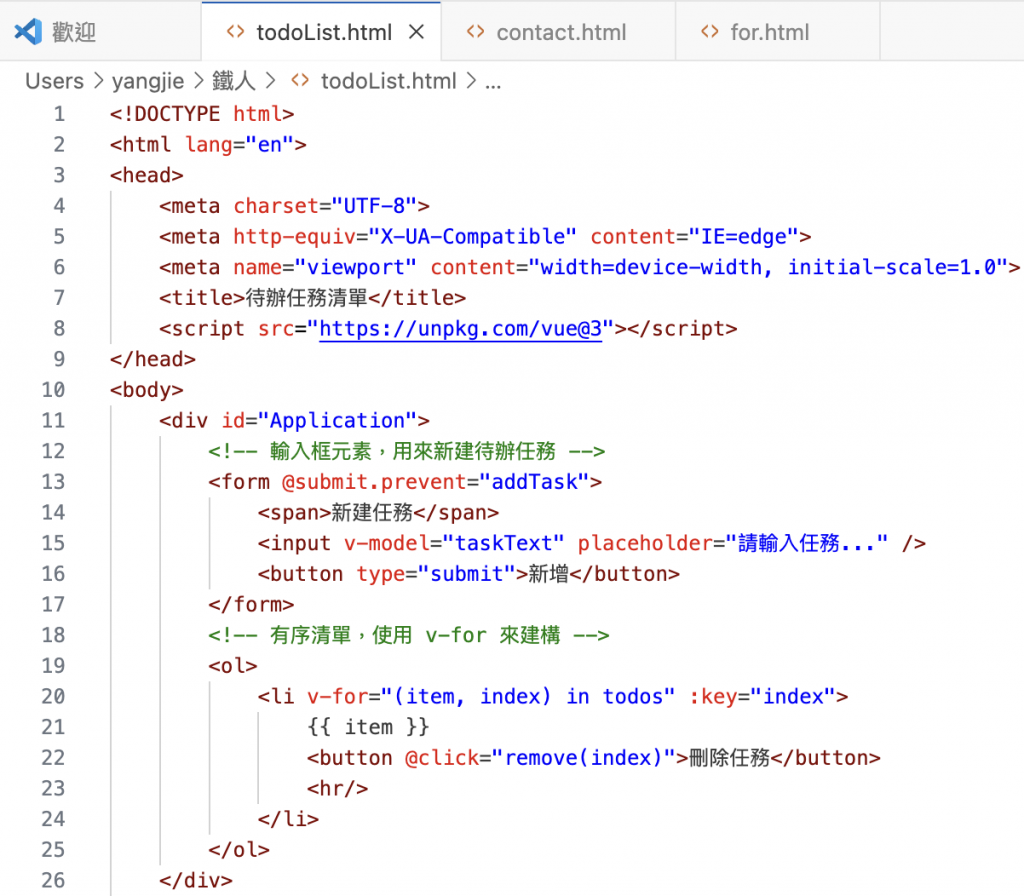Click type="submit" on line 16

click(x=436, y=574)
